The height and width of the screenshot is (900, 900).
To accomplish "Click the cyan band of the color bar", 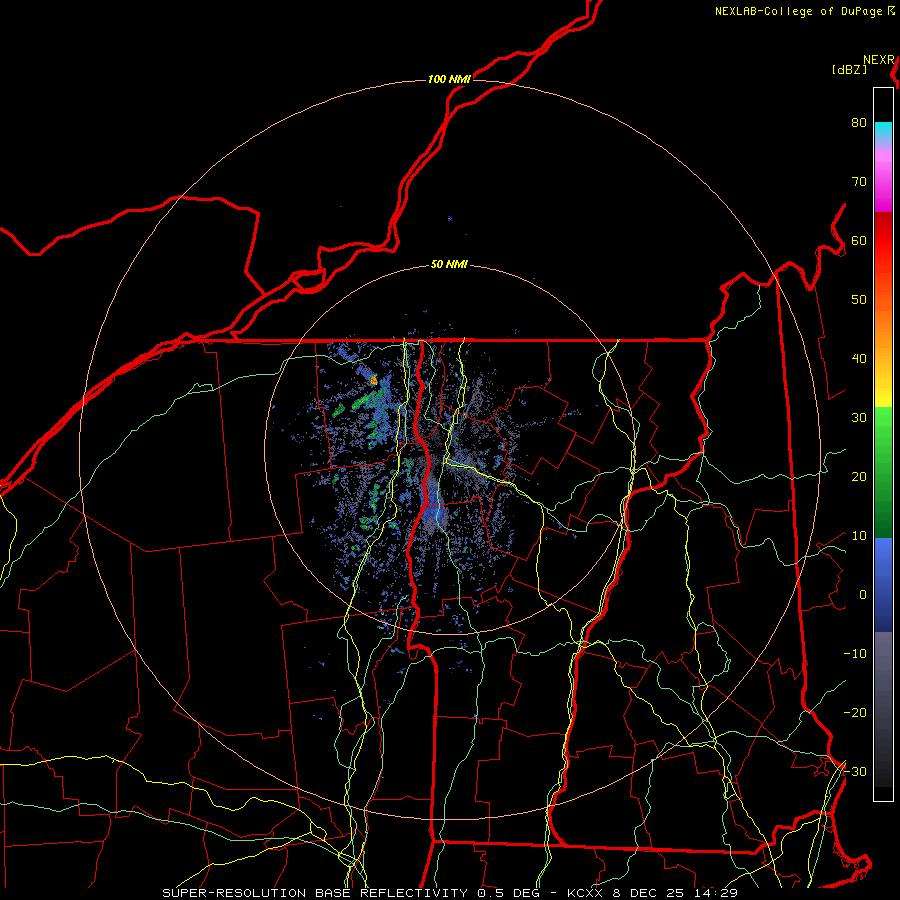I will 883,131.
